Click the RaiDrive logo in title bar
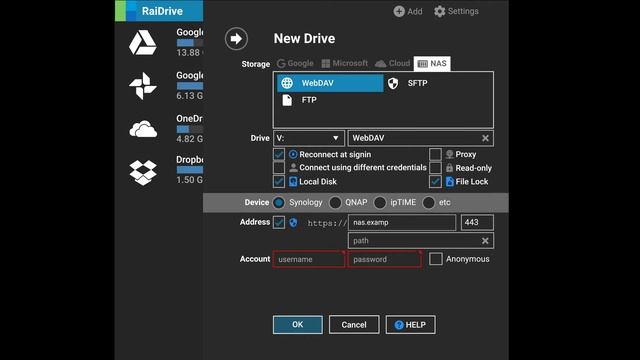Viewport: 640px width, 360px height. click(x=126, y=11)
